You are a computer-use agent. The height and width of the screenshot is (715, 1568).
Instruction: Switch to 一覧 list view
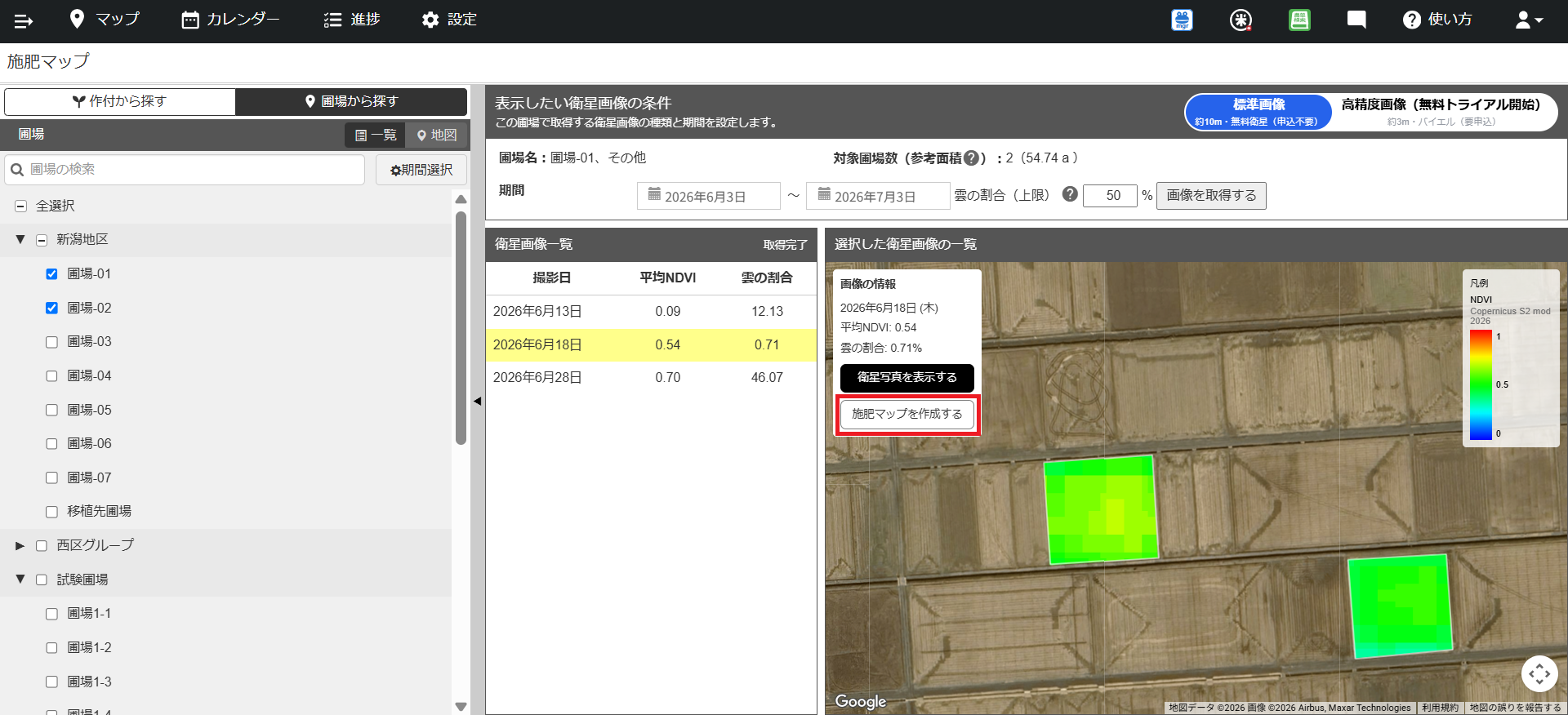tap(375, 135)
